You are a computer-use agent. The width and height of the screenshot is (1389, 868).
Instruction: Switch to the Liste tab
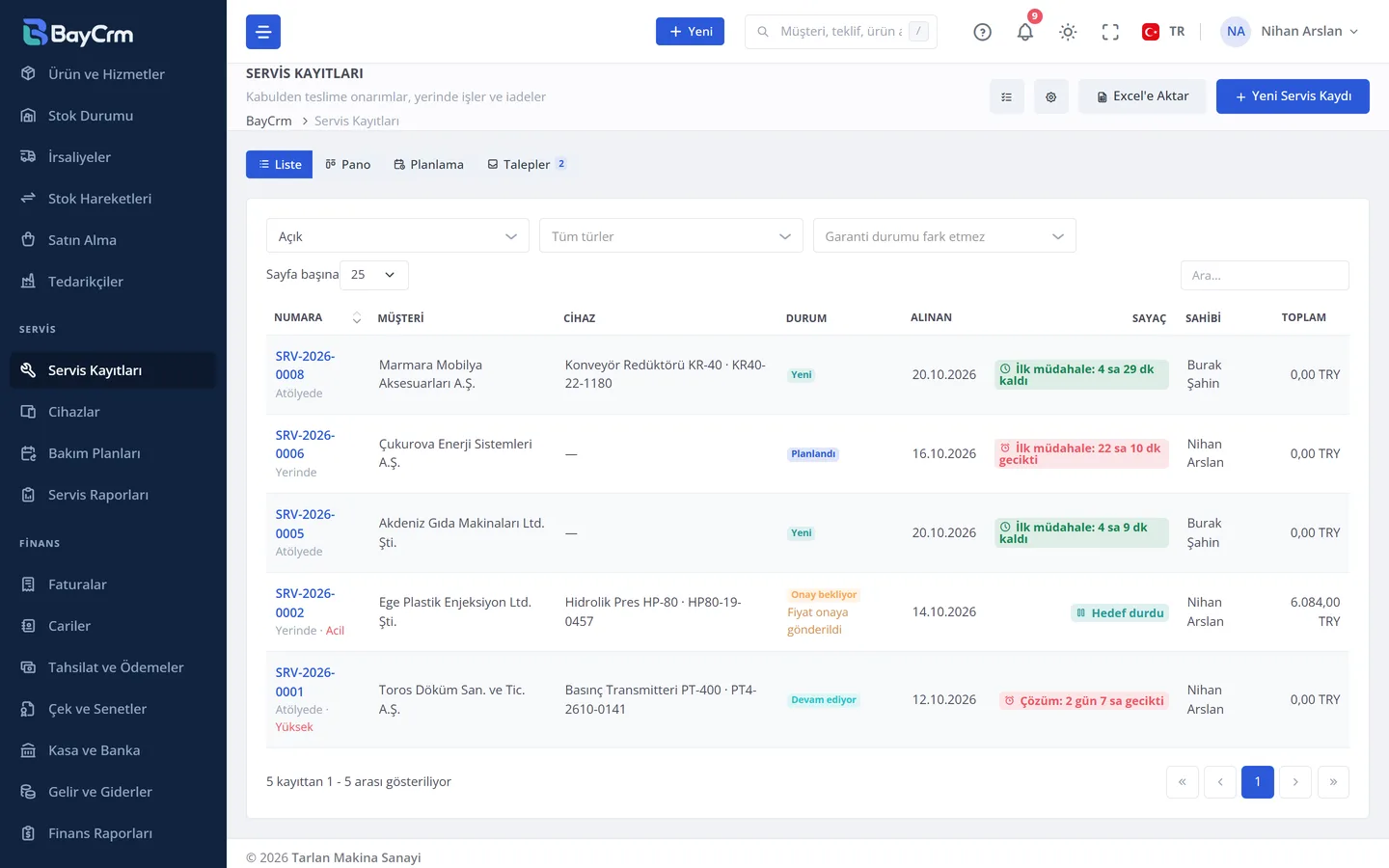pos(280,165)
